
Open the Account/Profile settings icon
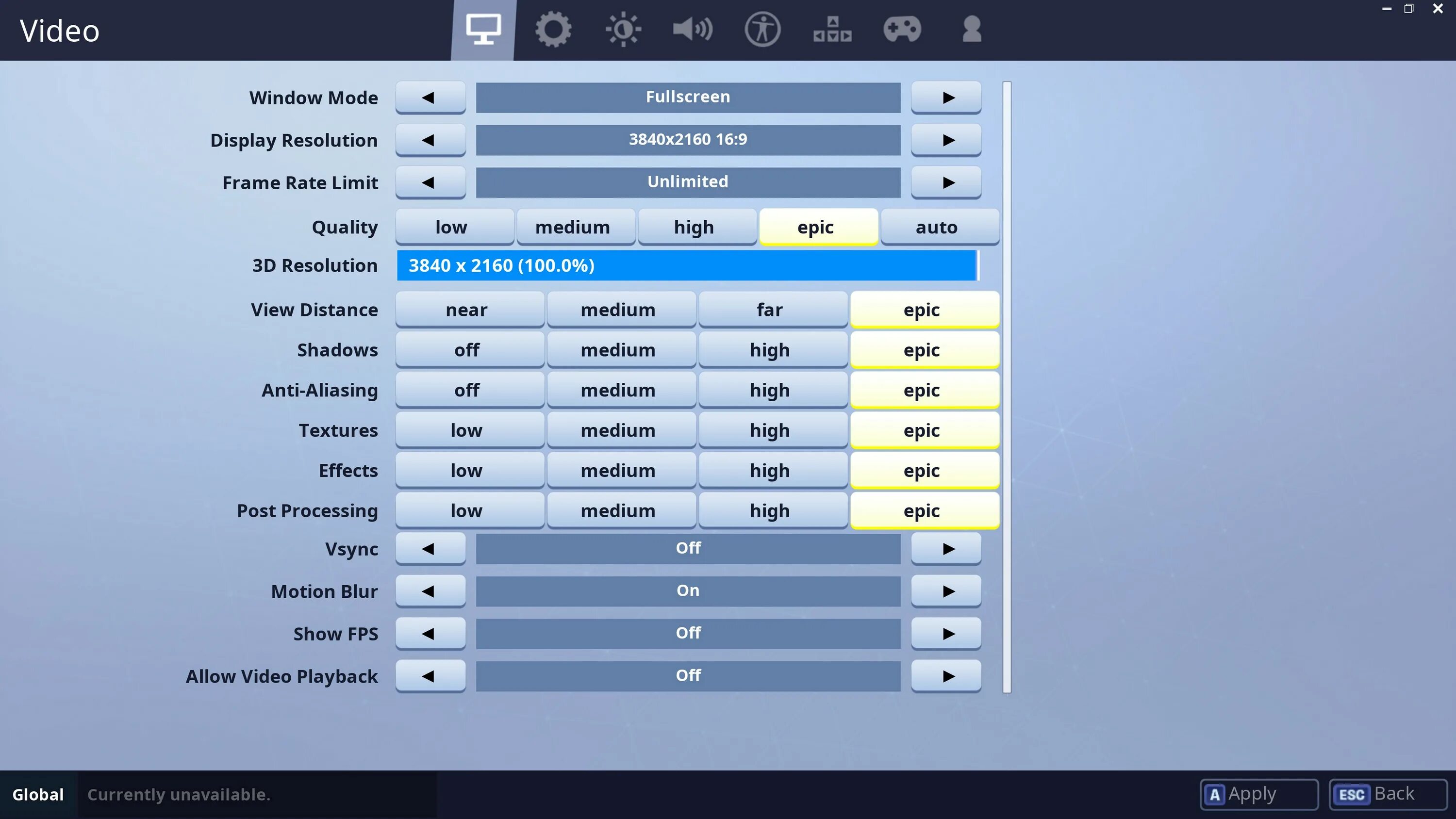click(971, 29)
